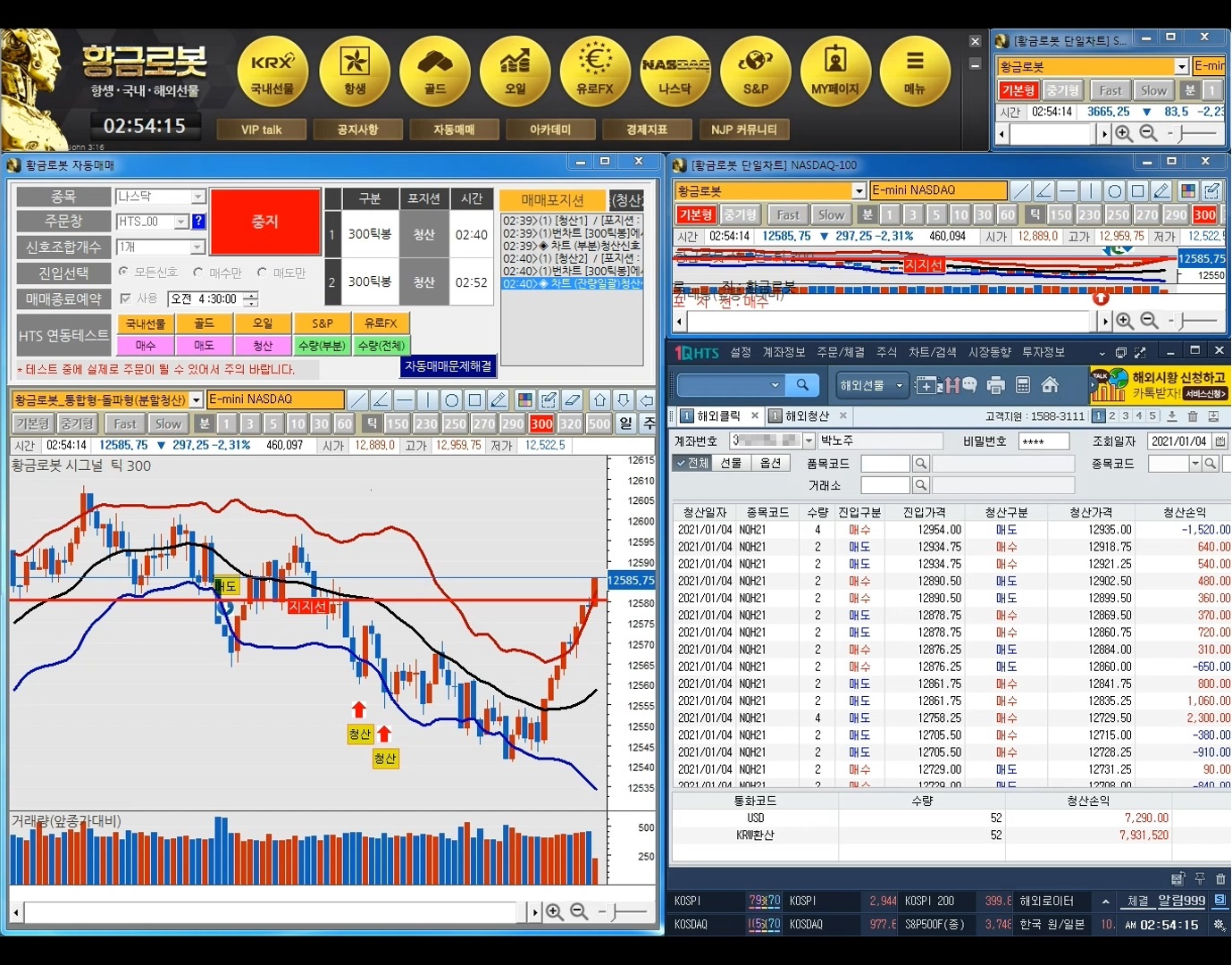Expand 종목 나스닥 dropdown

198,197
